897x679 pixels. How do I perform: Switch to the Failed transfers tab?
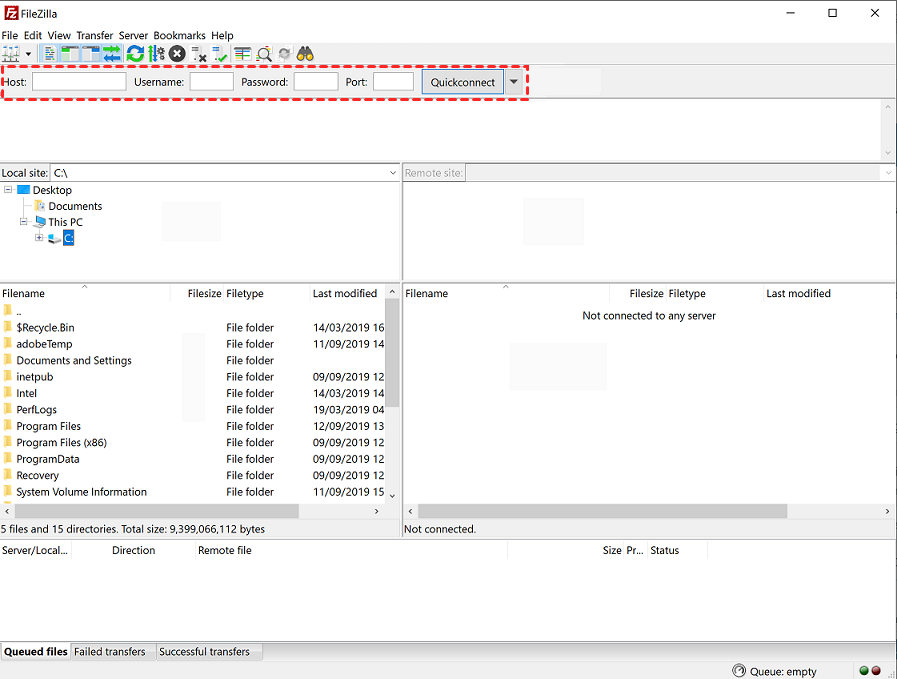coord(110,652)
